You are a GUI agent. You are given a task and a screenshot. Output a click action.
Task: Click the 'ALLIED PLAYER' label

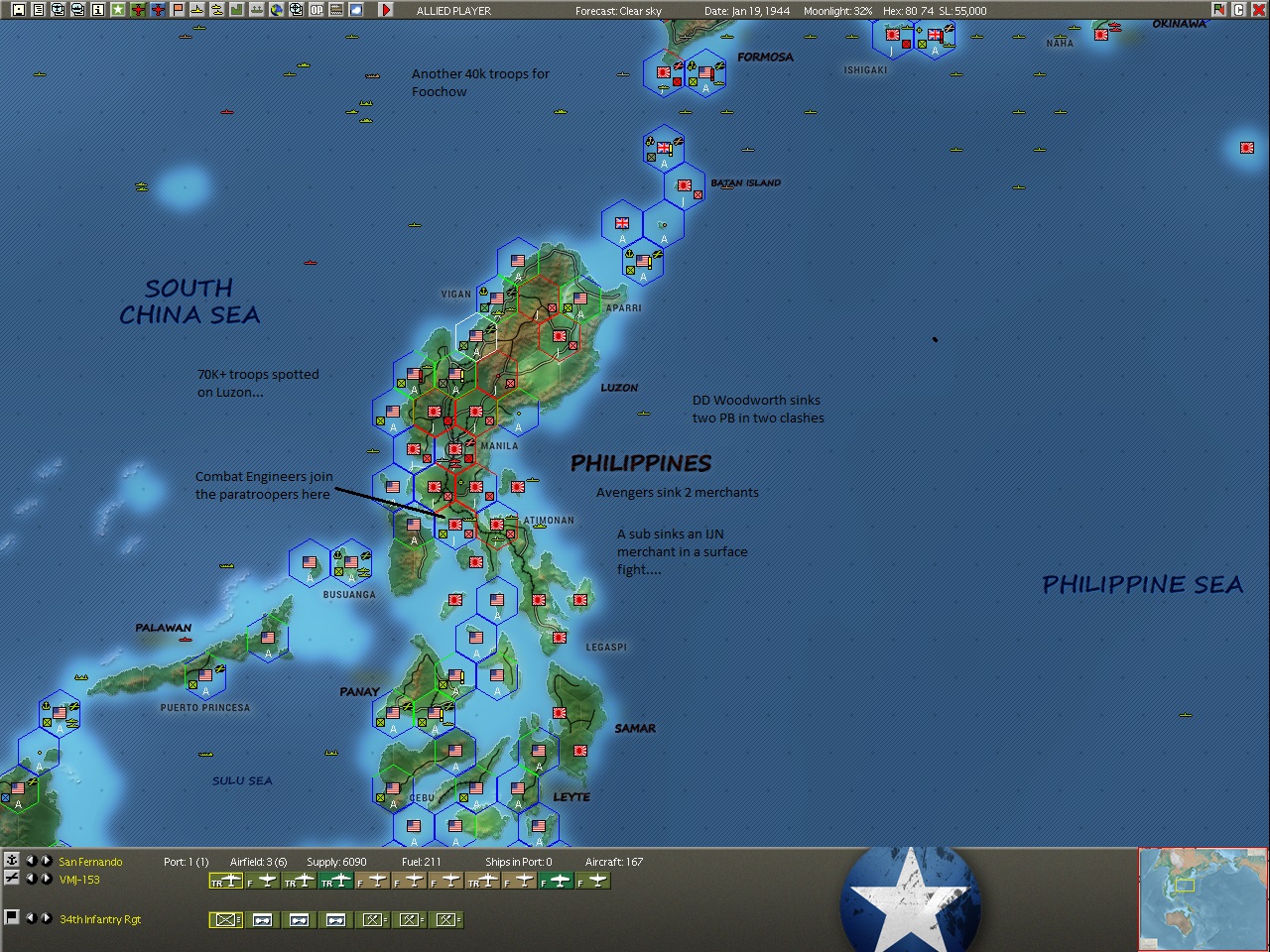click(x=453, y=11)
